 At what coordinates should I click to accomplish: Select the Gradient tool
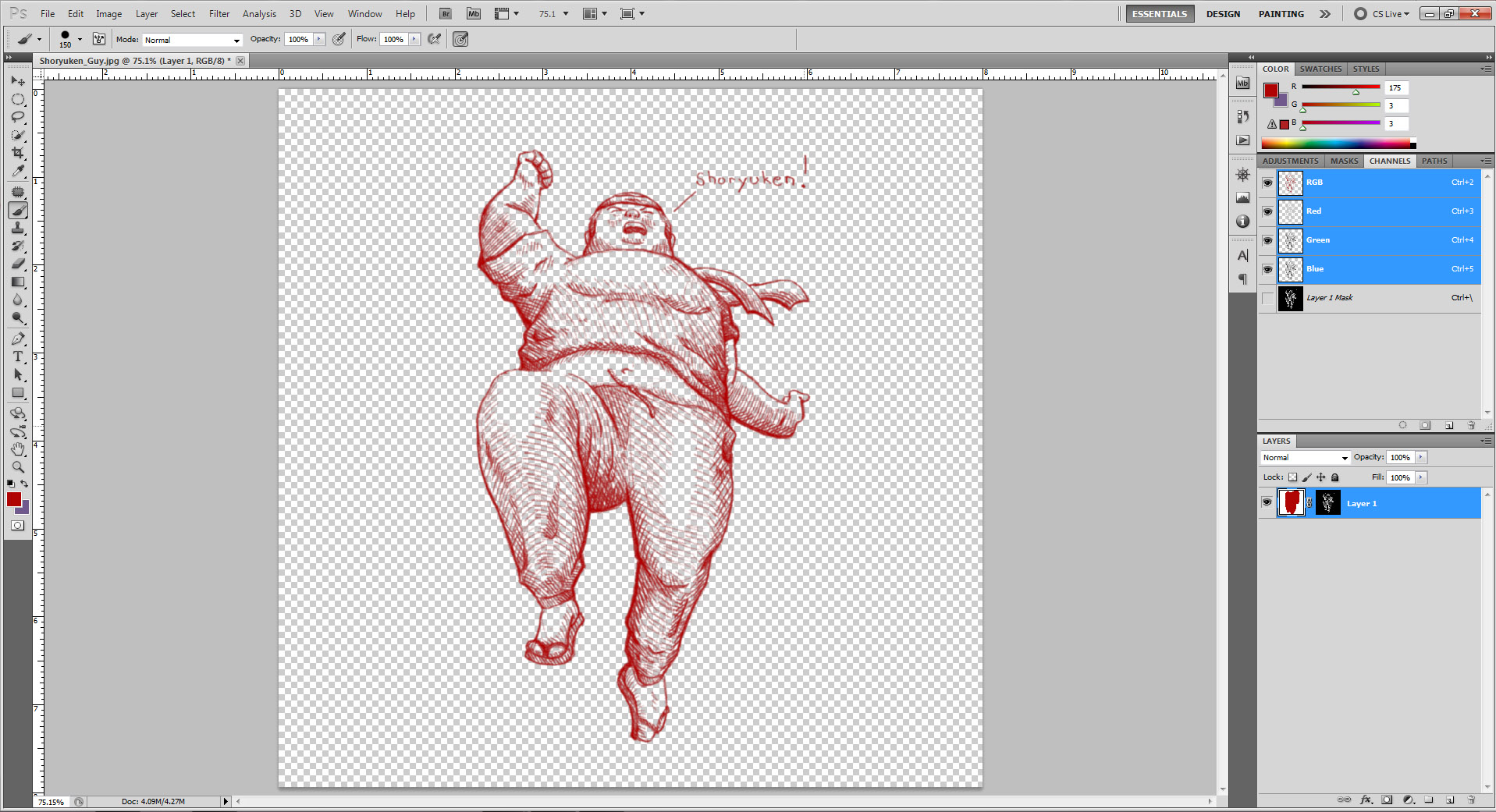tap(18, 282)
